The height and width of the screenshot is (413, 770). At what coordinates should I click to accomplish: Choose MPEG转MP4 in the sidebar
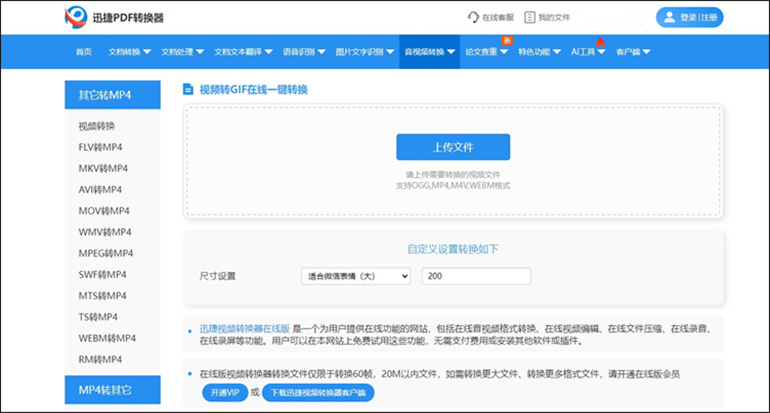(106, 253)
